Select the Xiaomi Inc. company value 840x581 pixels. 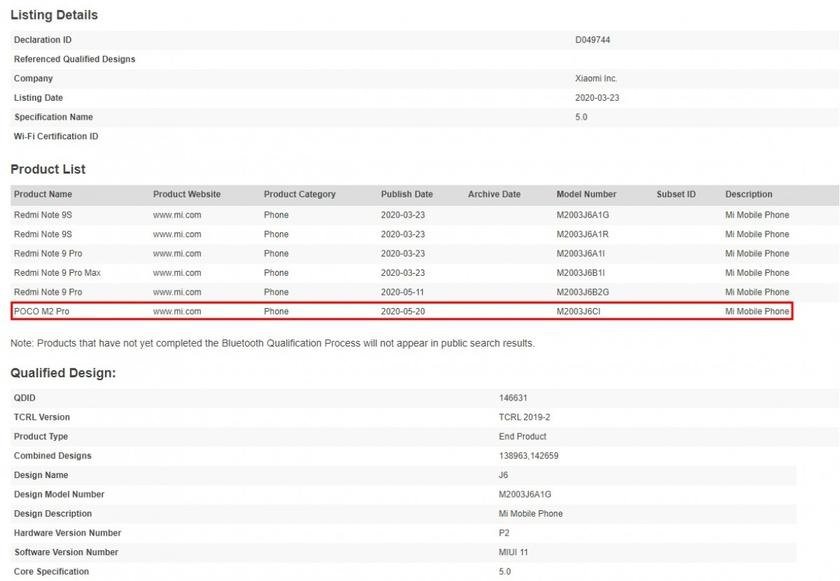(x=596, y=78)
